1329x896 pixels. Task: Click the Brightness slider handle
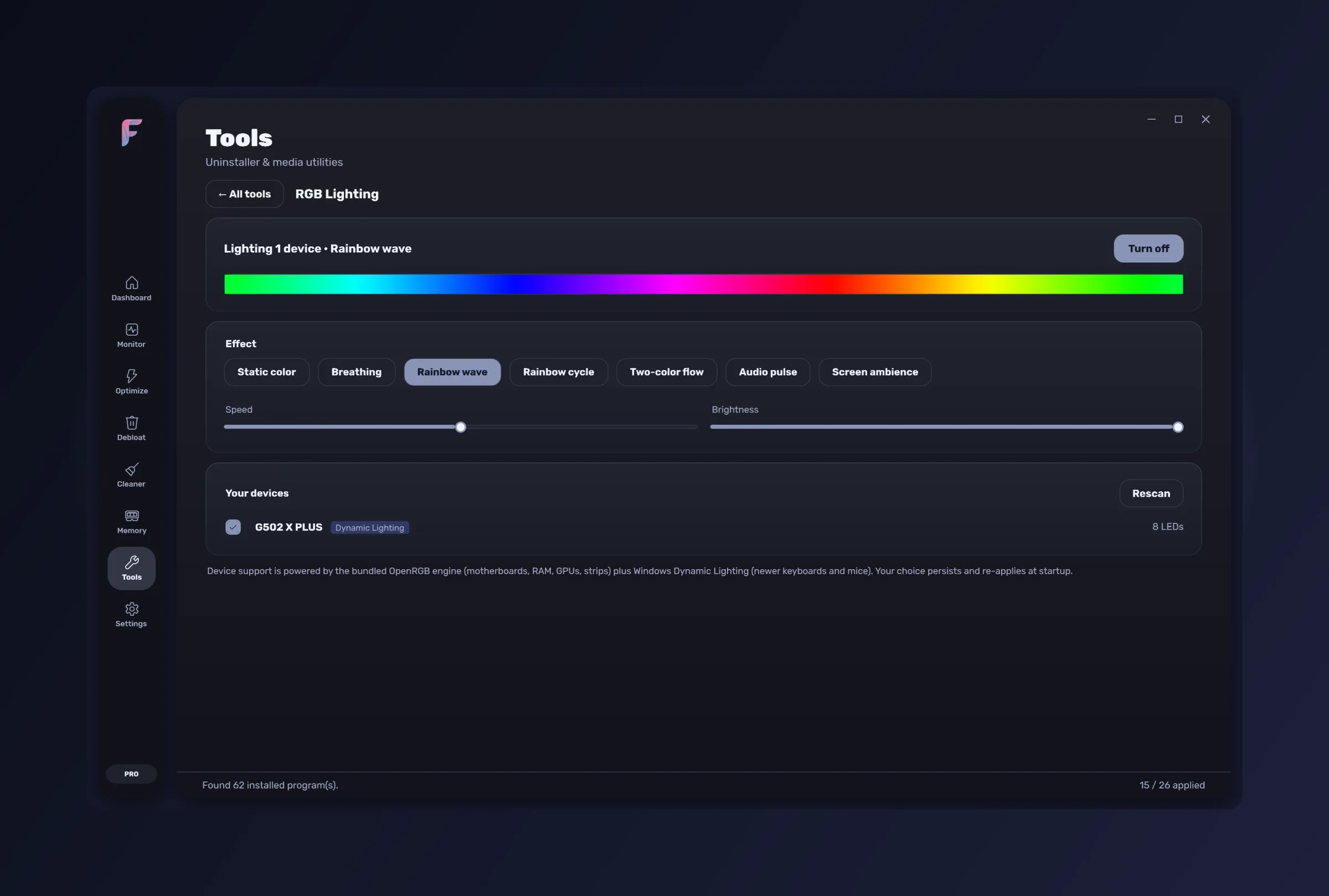pyautogui.click(x=1178, y=427)
